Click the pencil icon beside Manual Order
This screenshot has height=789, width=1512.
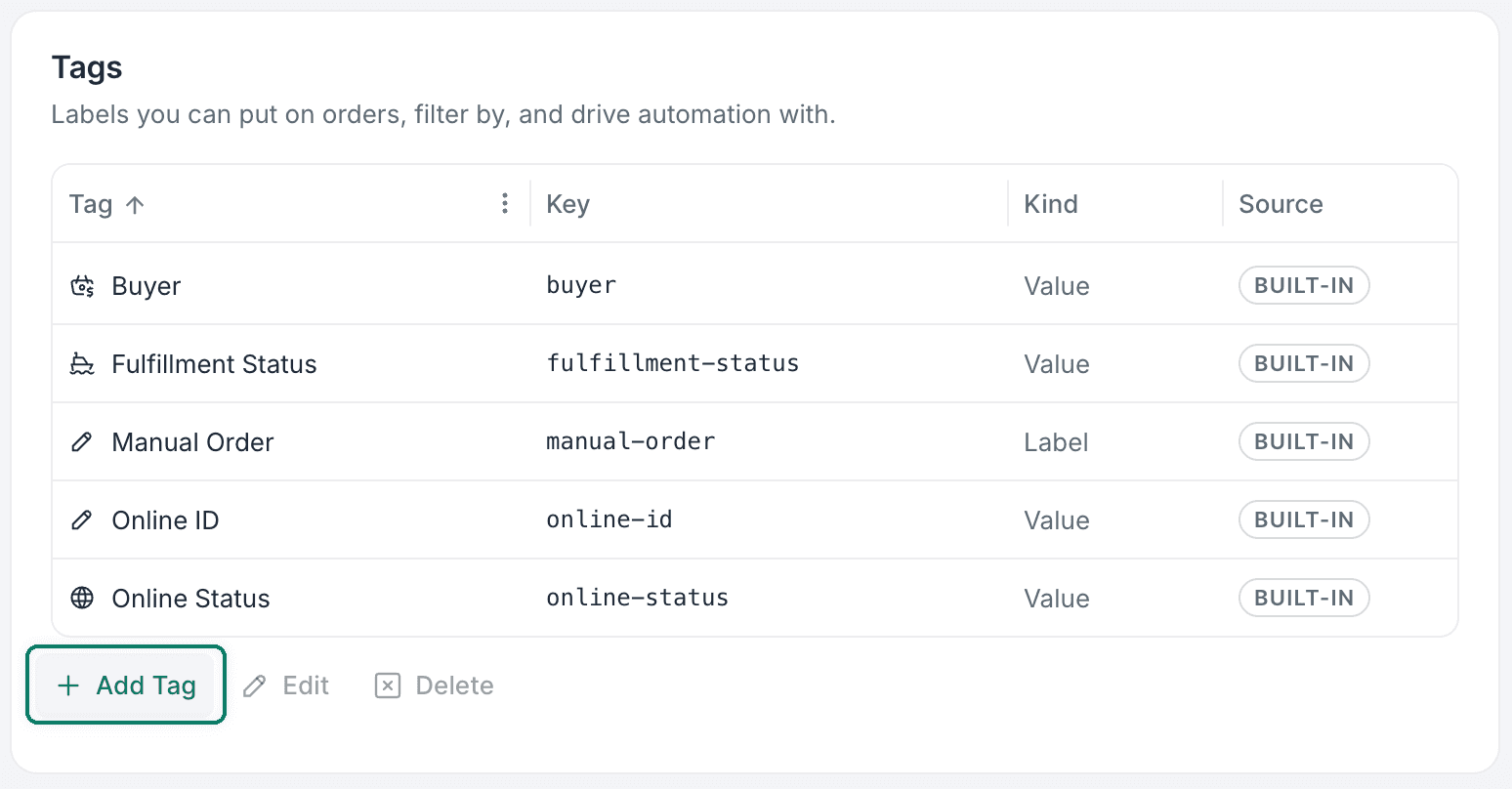pos(82,442)
